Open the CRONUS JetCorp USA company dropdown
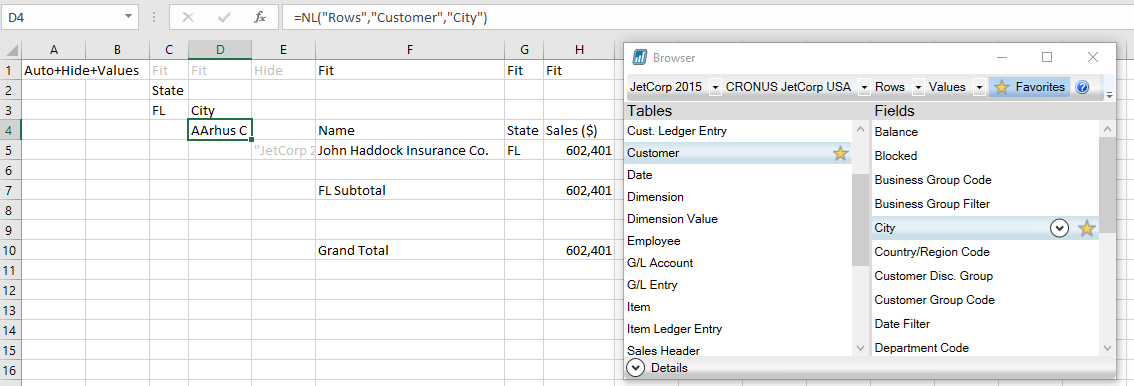Viewport: 1134px width, 386px height. pos(864,87)
